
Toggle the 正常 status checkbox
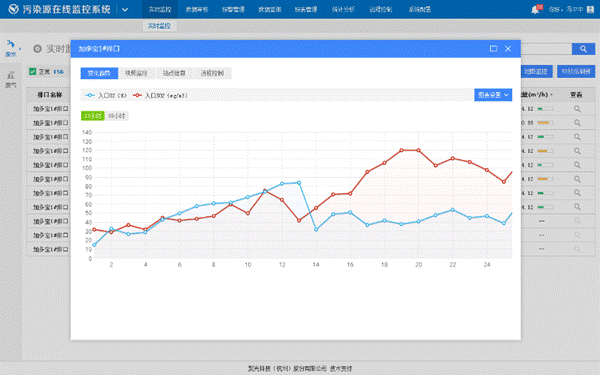33,72
